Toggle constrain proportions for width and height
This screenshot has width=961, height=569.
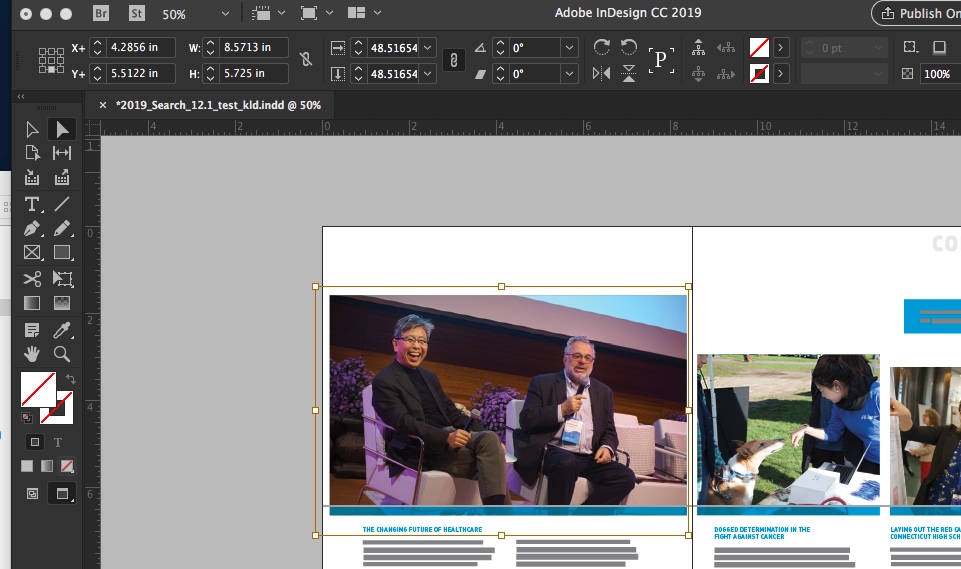306,59
